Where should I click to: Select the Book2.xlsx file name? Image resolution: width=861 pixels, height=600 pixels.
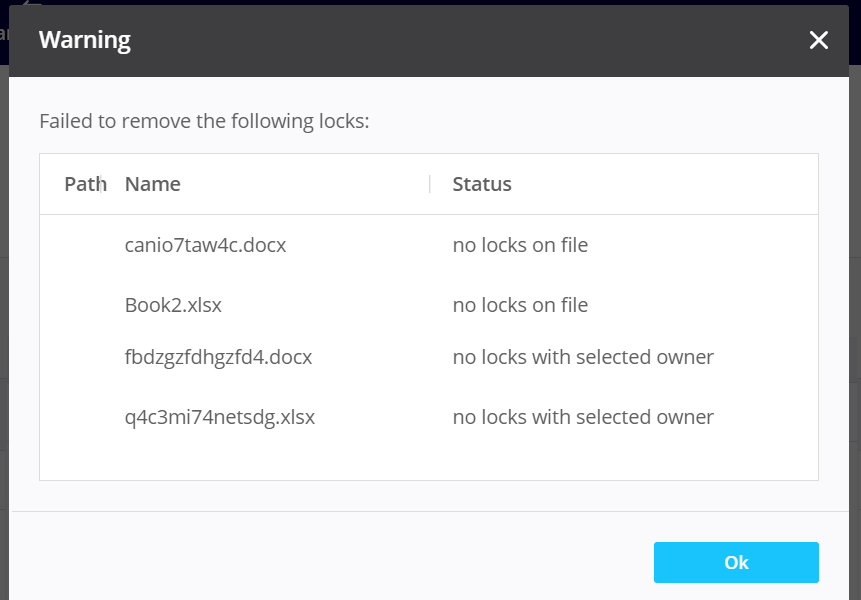point(173,305)
